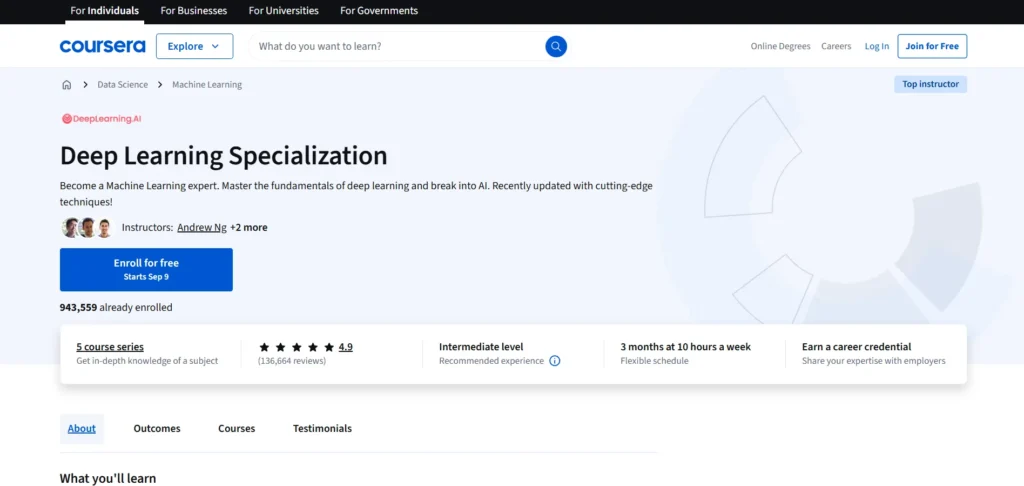
Task: Open the Courses tab
Action: click(236, 428)
